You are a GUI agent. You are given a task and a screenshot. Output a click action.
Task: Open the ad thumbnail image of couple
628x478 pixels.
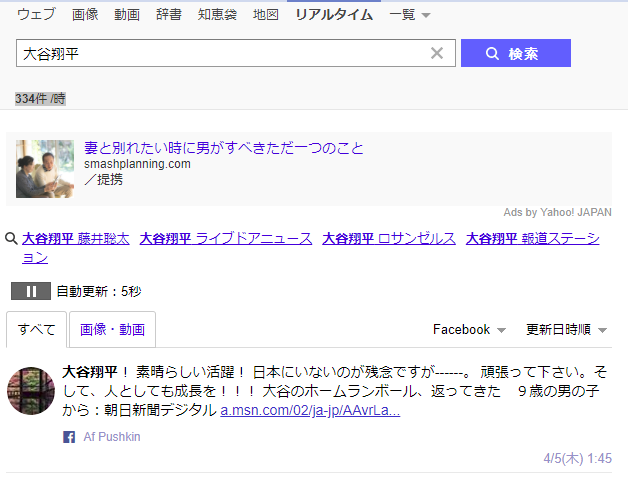(x=45, y=169)
